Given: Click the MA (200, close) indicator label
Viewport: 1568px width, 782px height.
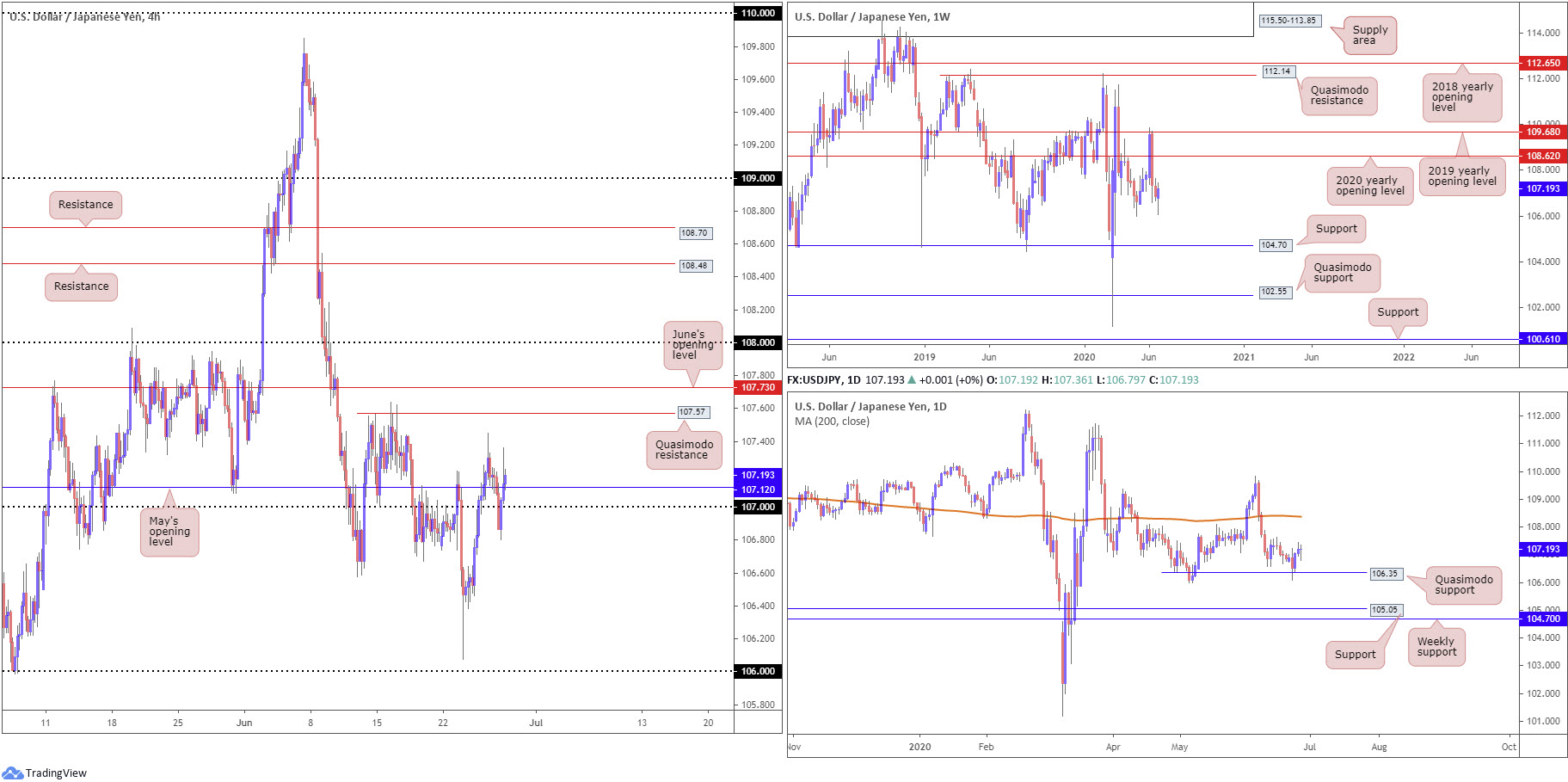Looking at the screenshot, I should tap(832, 422).
